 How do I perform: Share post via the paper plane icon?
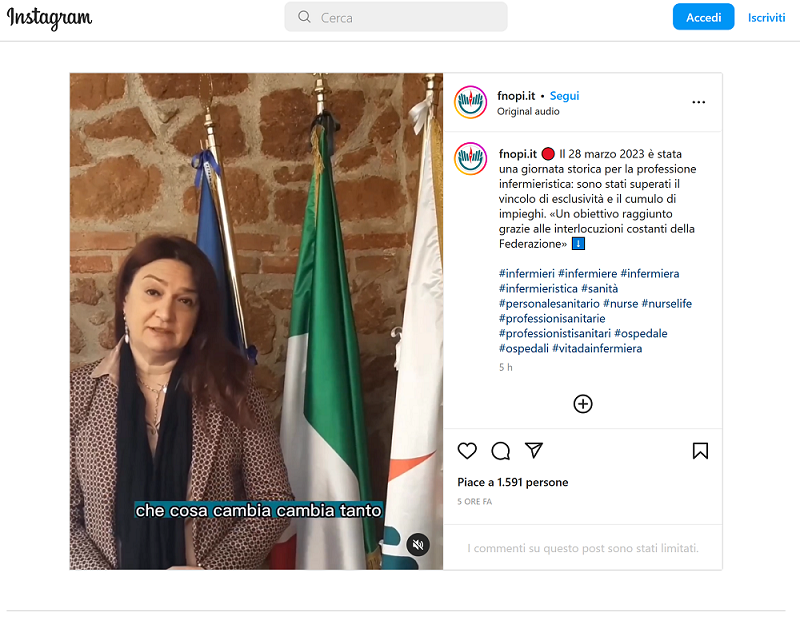coord(534,450)
